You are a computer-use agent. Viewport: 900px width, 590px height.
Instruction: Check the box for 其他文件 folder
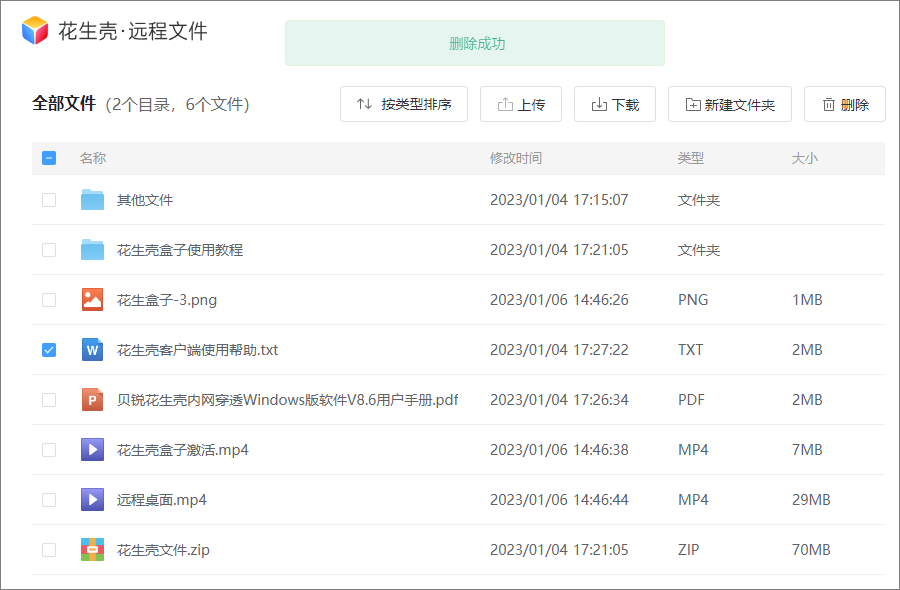tap(49, 200)
